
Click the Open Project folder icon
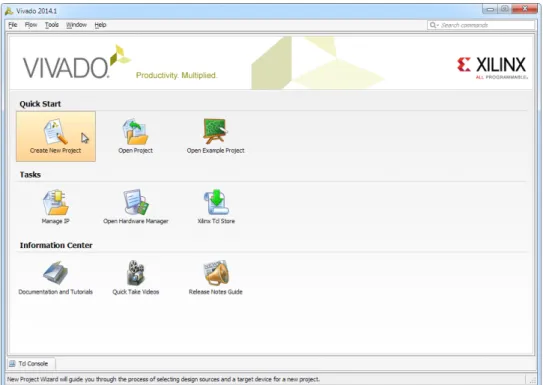135,132
